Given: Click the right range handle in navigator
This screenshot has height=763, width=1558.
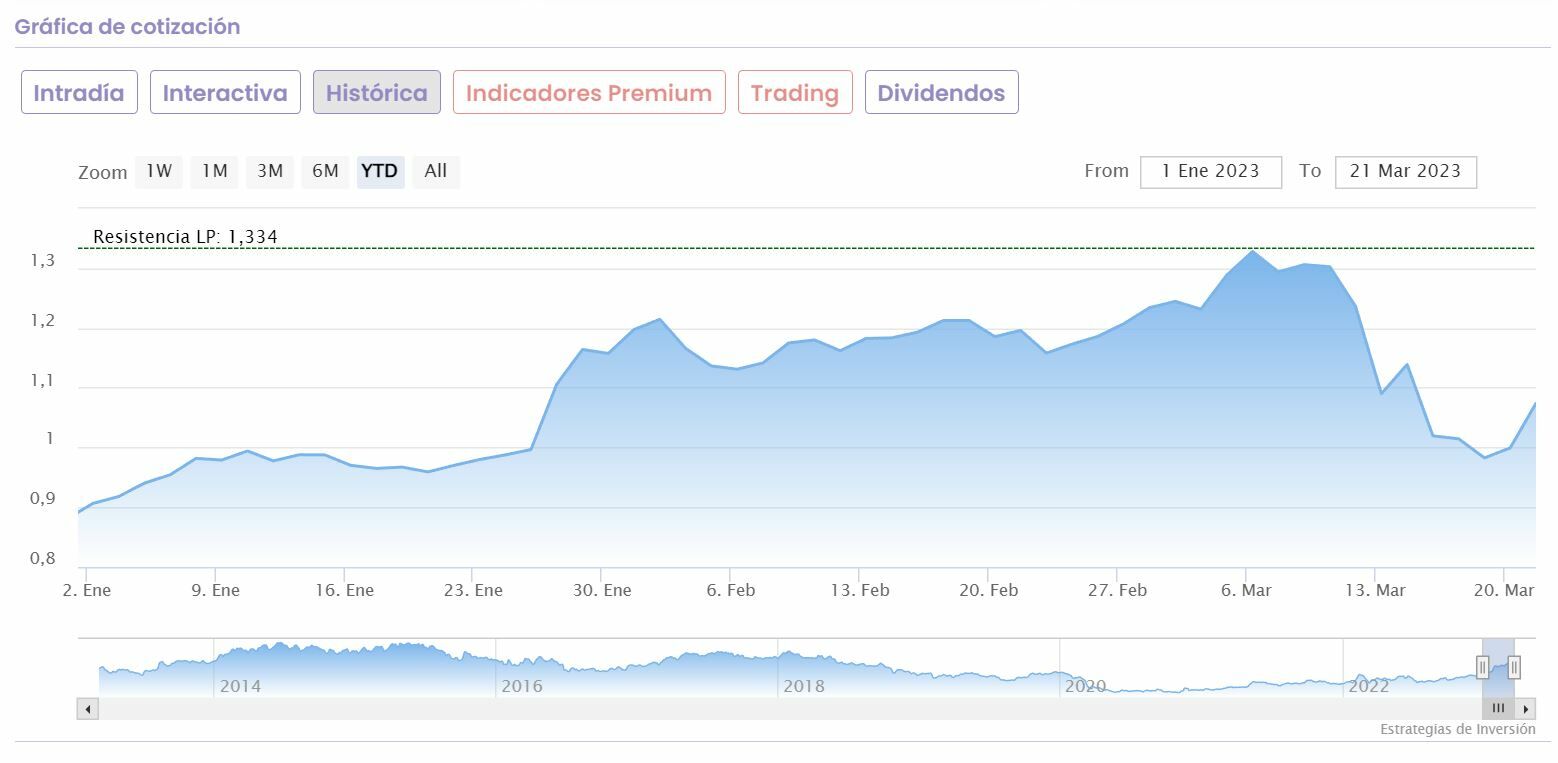Looking at the screenshot, I should tap(1514, 667).
